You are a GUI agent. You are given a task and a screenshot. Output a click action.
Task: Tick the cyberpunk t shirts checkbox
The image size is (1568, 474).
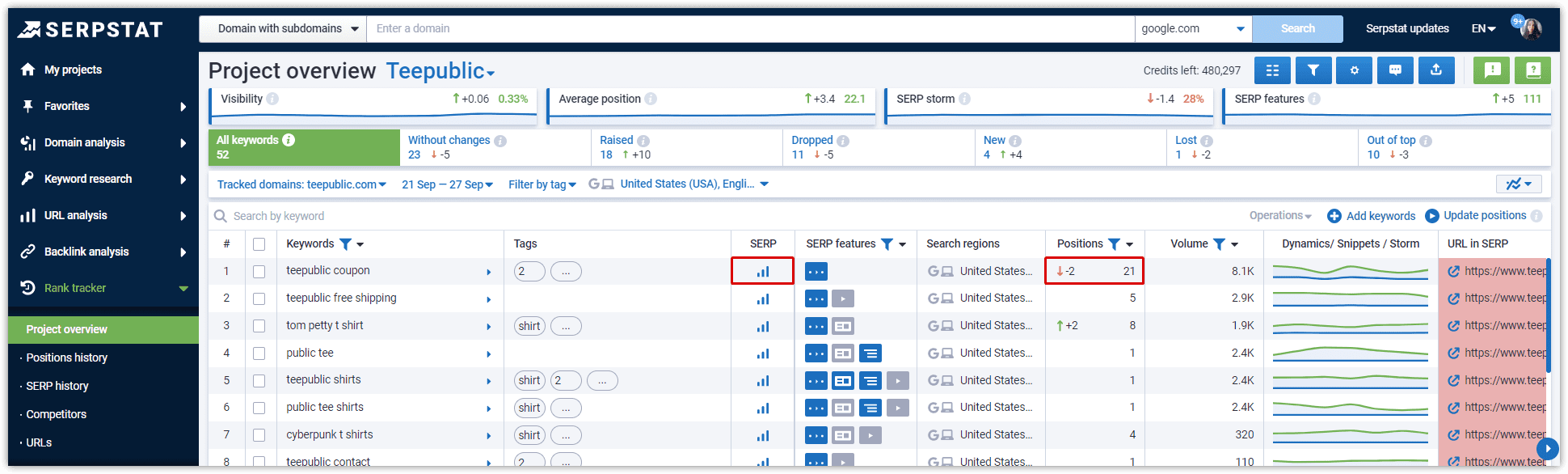tap(259, 435)
